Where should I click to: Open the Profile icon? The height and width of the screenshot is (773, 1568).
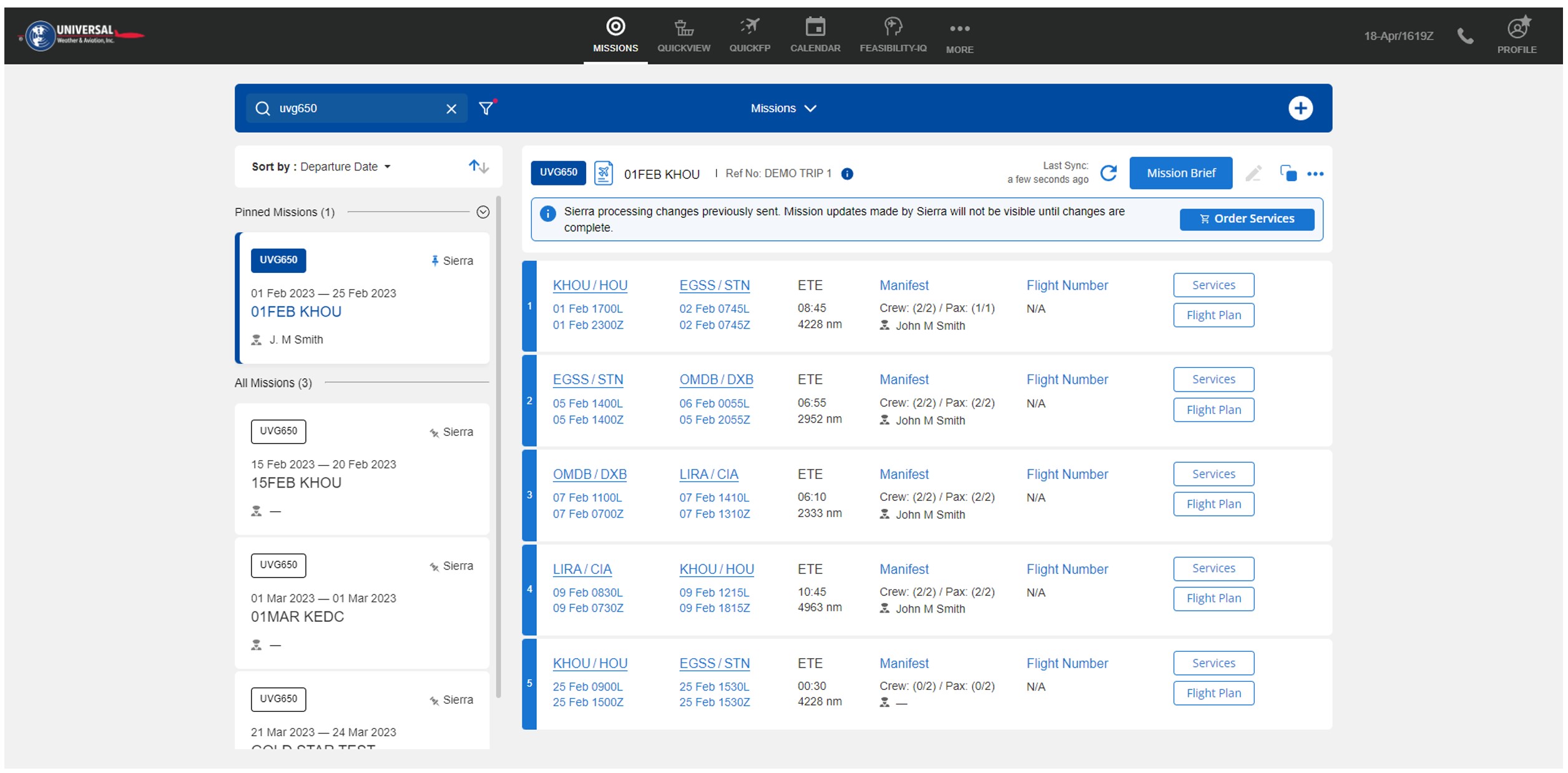(x=1517, y=35)
